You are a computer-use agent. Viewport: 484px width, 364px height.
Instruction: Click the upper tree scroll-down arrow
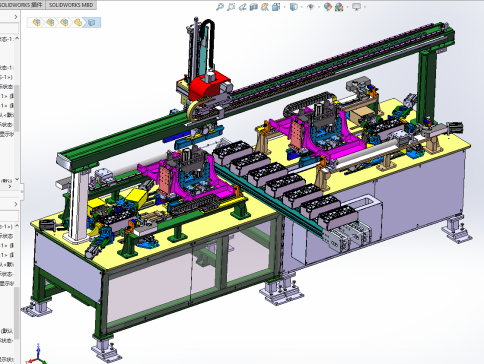click(17, 179)
